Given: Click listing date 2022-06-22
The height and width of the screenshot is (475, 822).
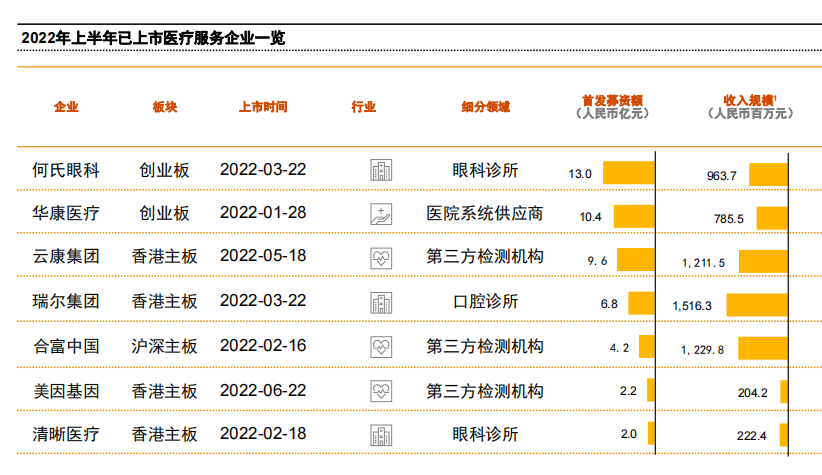Looking at the screenshot, I should [263, 391].
